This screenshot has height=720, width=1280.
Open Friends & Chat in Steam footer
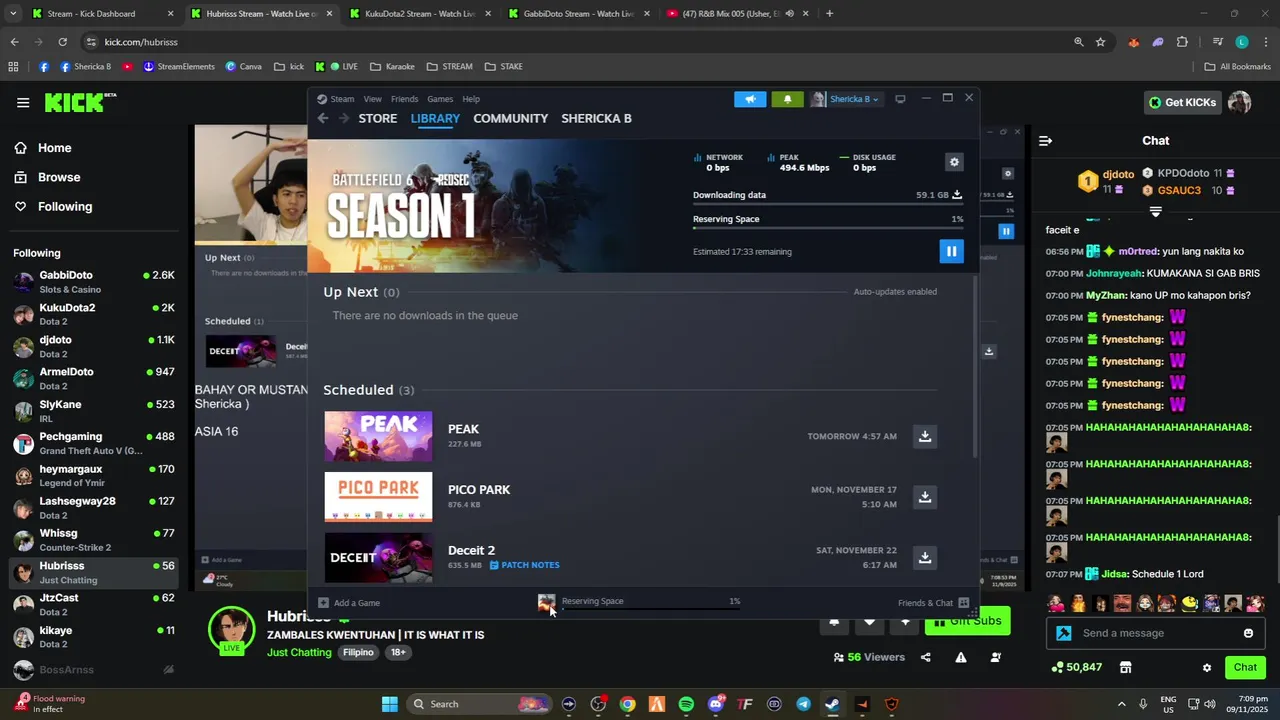pyautogui.click(x=933, y=603)
